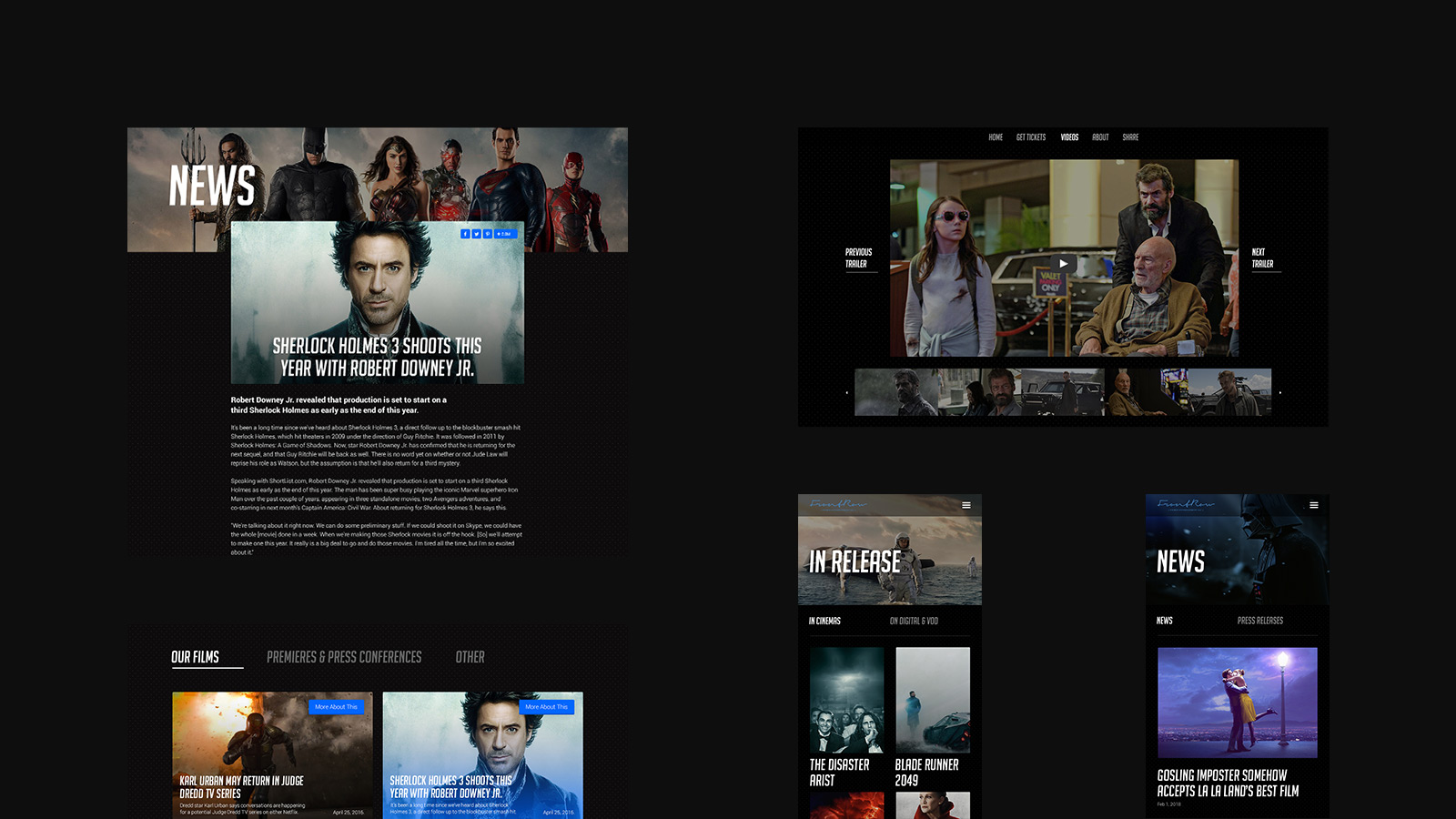
Task: Open Blade Runner 2049 poster
Action: pyautogui.click(x=933, y=700)
